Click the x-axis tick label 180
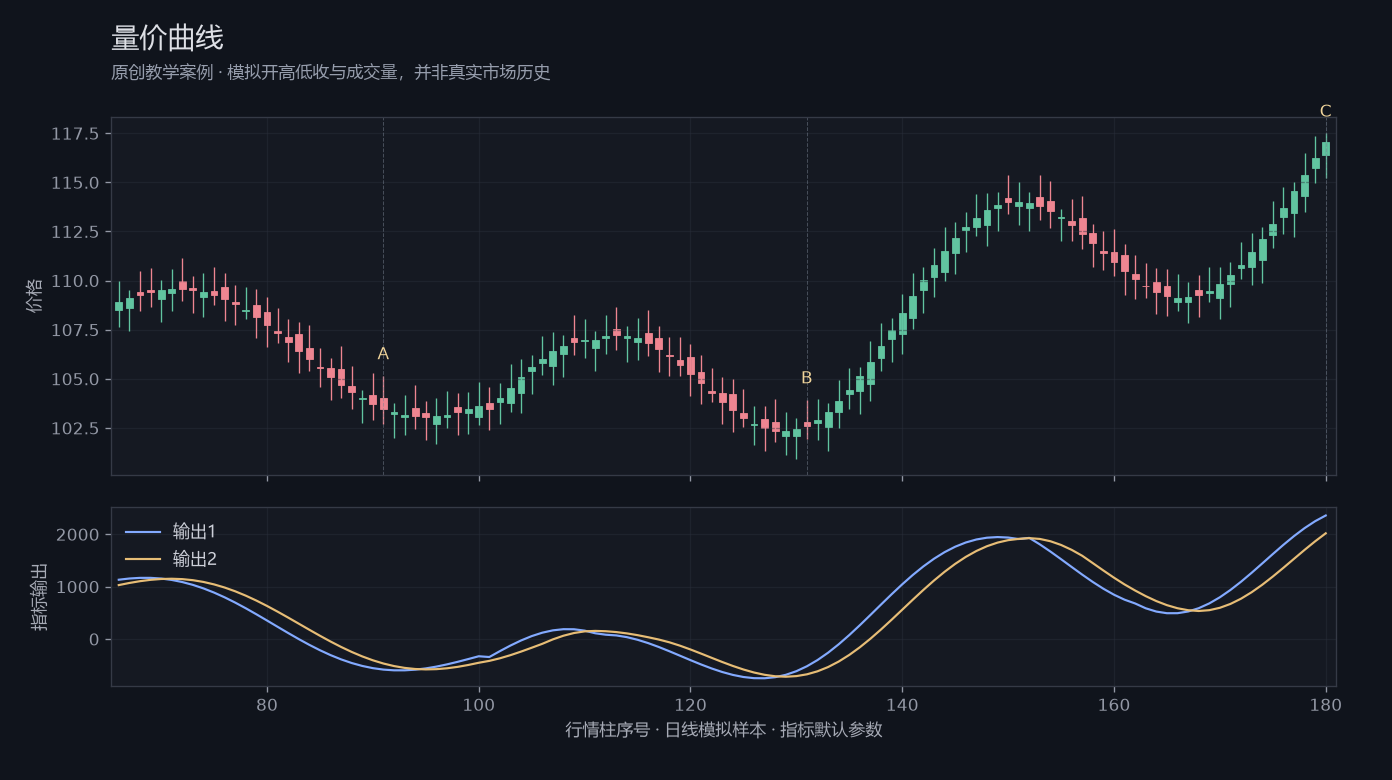The height and width of the screenshot is (780, 1392). [1325, 704]
